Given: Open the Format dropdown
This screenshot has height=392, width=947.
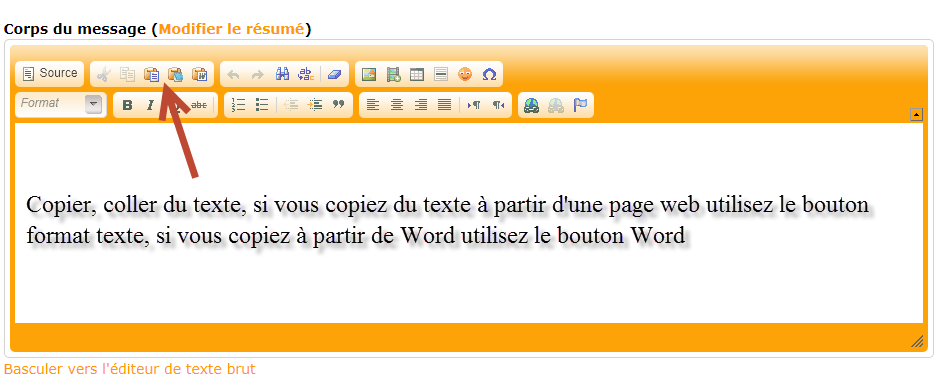Looking at the screenshot, I should pyautogui.click(x=60, y=104).
